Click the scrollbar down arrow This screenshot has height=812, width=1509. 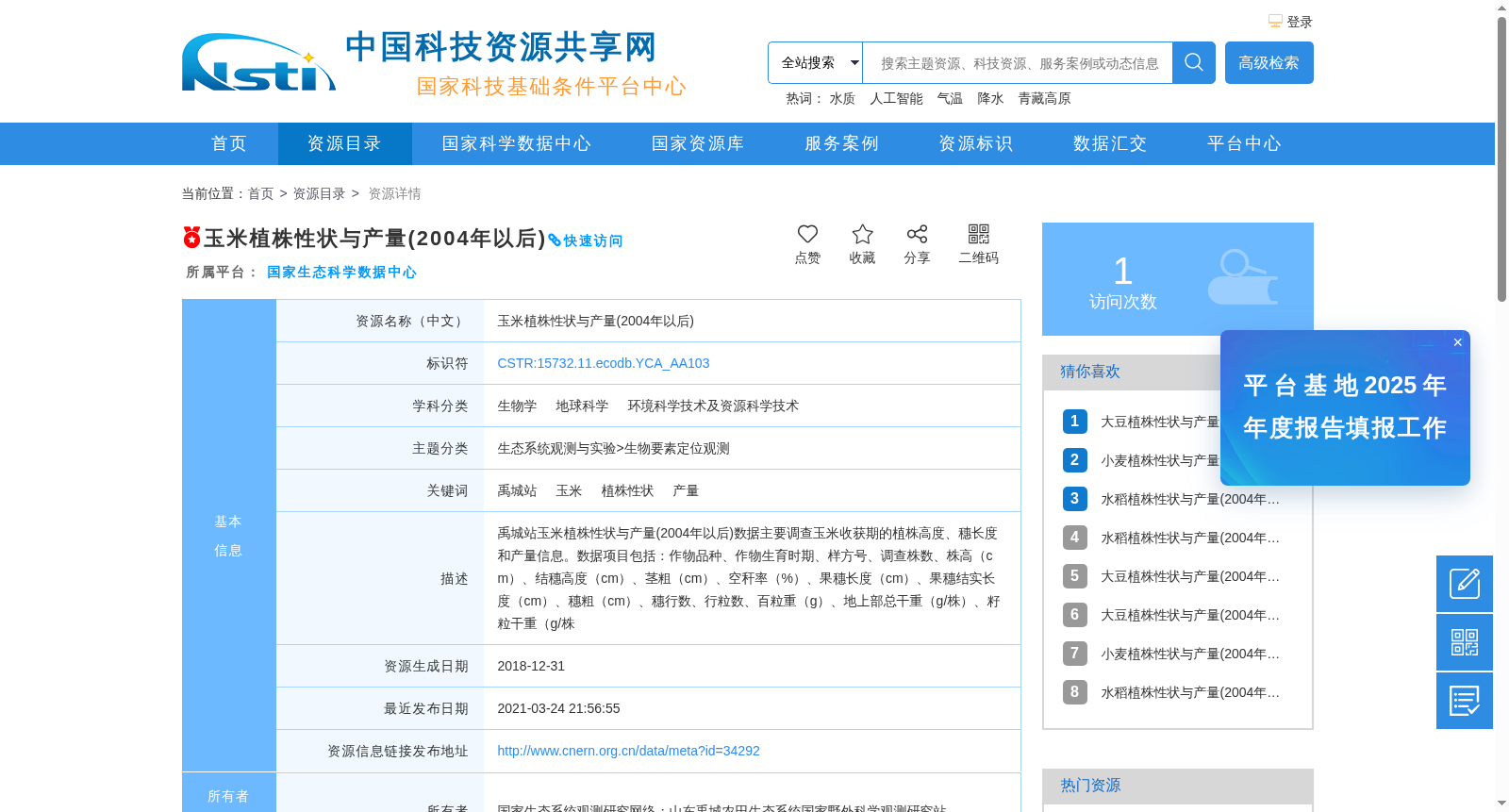(x=1501, y=804)
